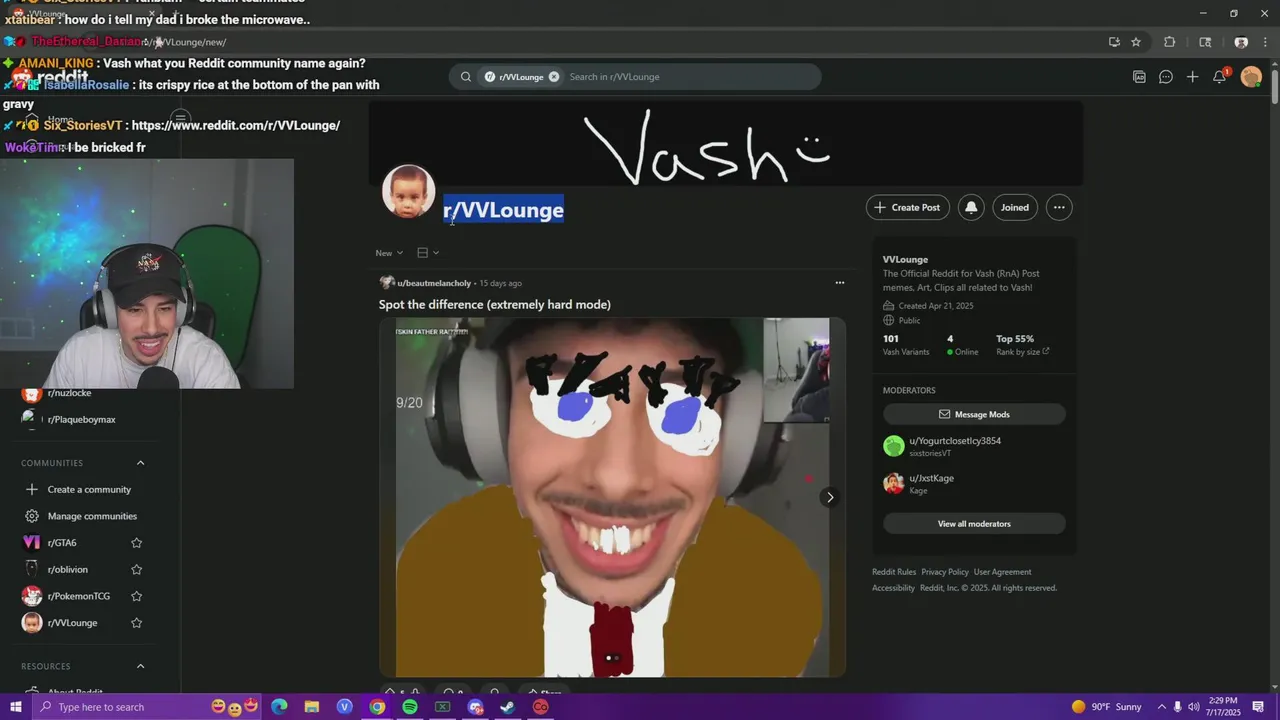
Task: Toggle community notification bell next to Joined
Action: point(970,207)
